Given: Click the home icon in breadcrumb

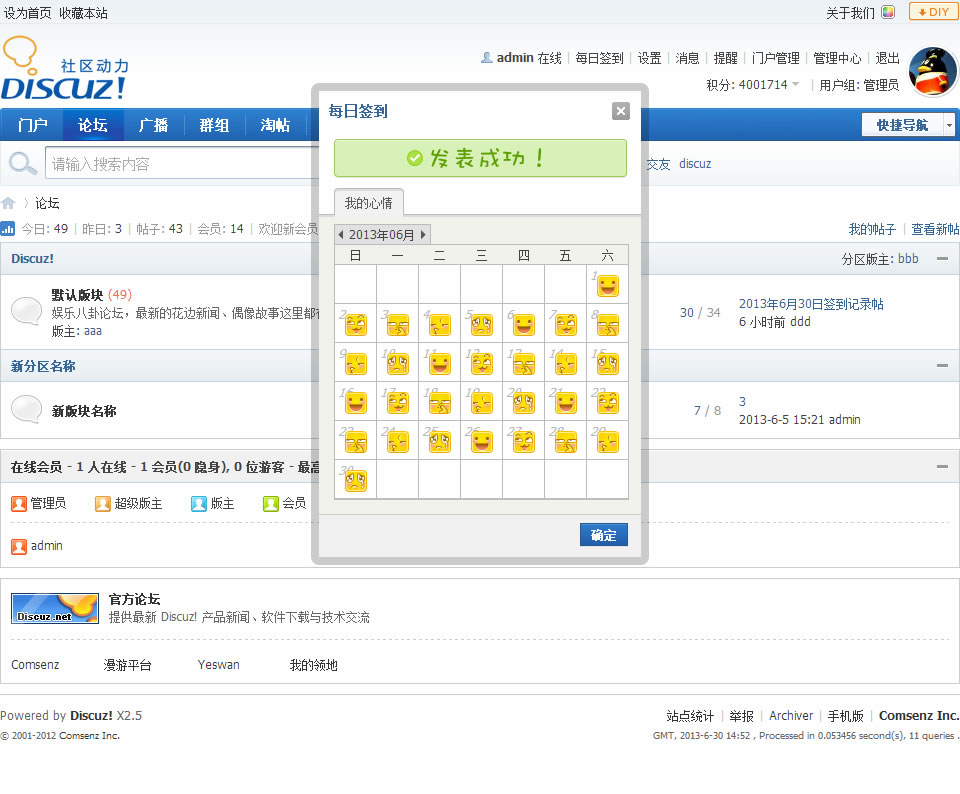Looking at the screenshot, I should pyautogui.click(x=8, y=203).
